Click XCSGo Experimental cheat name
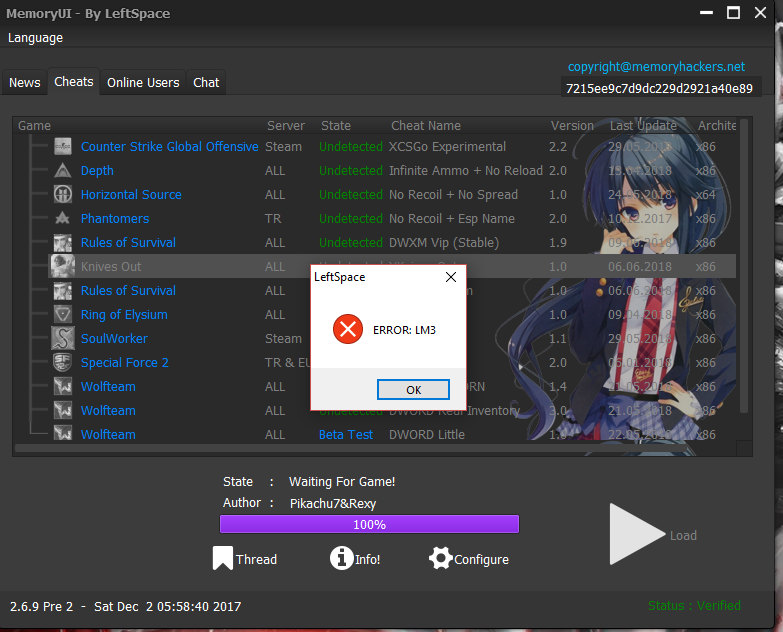 (x=447, y=147)
